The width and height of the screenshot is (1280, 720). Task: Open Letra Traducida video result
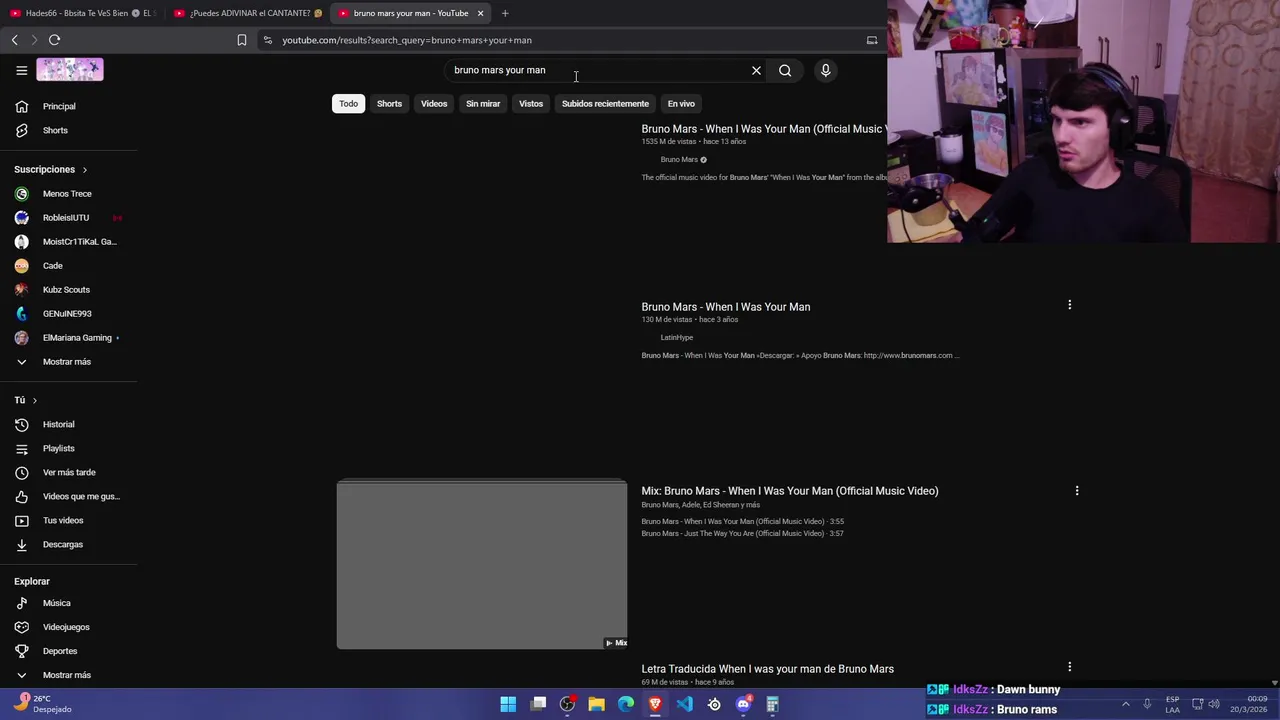(x=767, y=669)
